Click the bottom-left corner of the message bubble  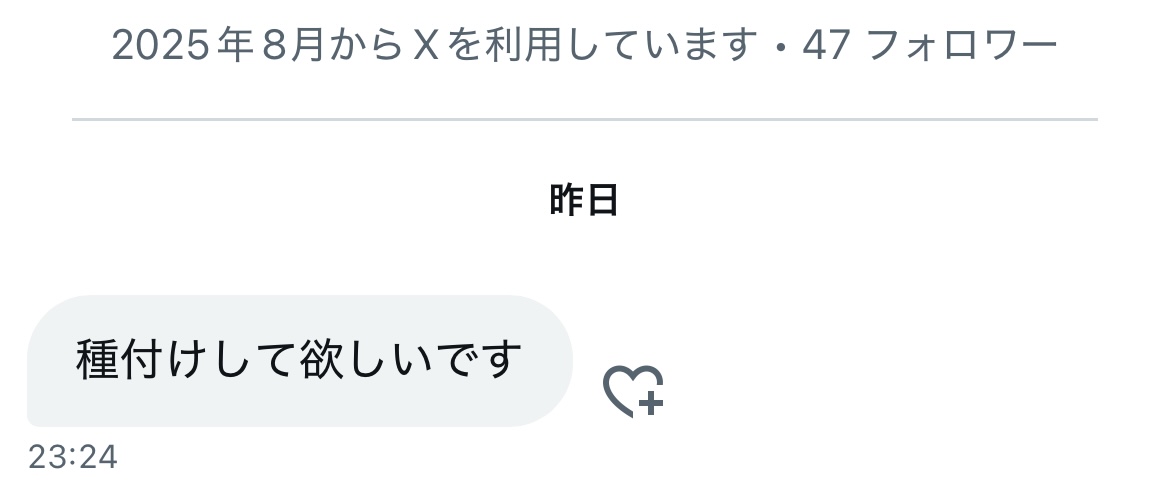coord(32,421)
